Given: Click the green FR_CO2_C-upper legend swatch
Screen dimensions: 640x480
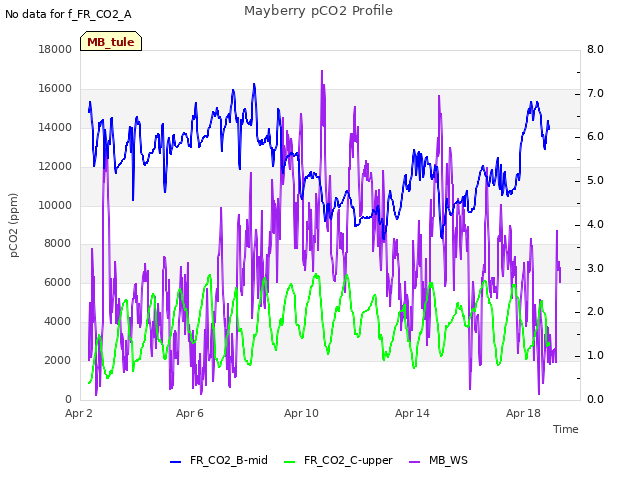Looking at the screenshot, I should click(x=289, y=462).
